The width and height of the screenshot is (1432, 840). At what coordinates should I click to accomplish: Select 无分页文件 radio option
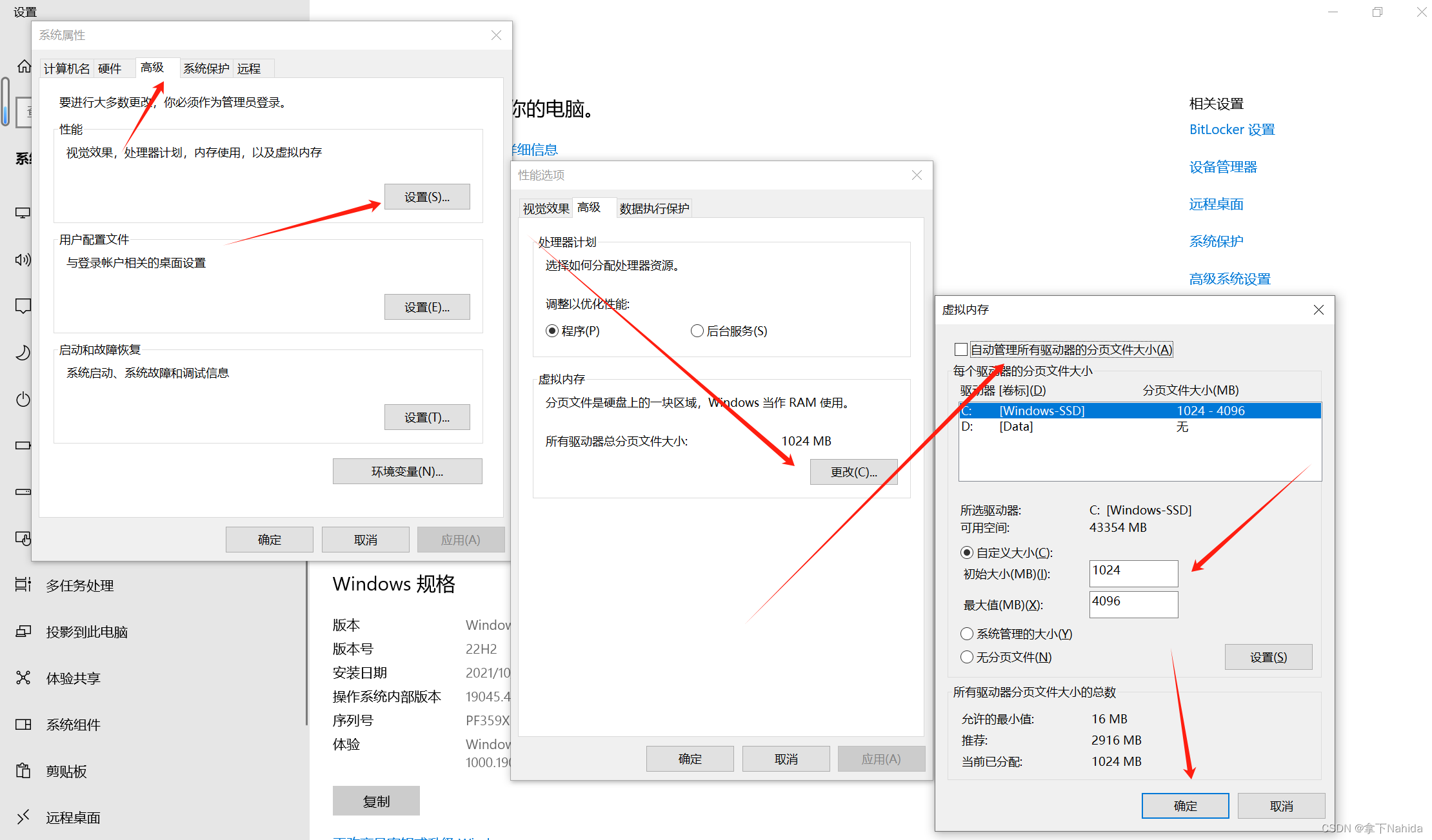967,657
